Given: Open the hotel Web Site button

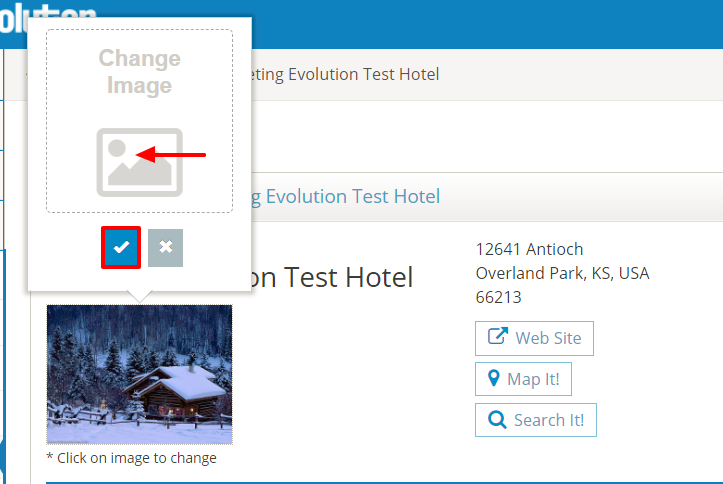Looking at the screenshot, I should (x=534, y=338).
